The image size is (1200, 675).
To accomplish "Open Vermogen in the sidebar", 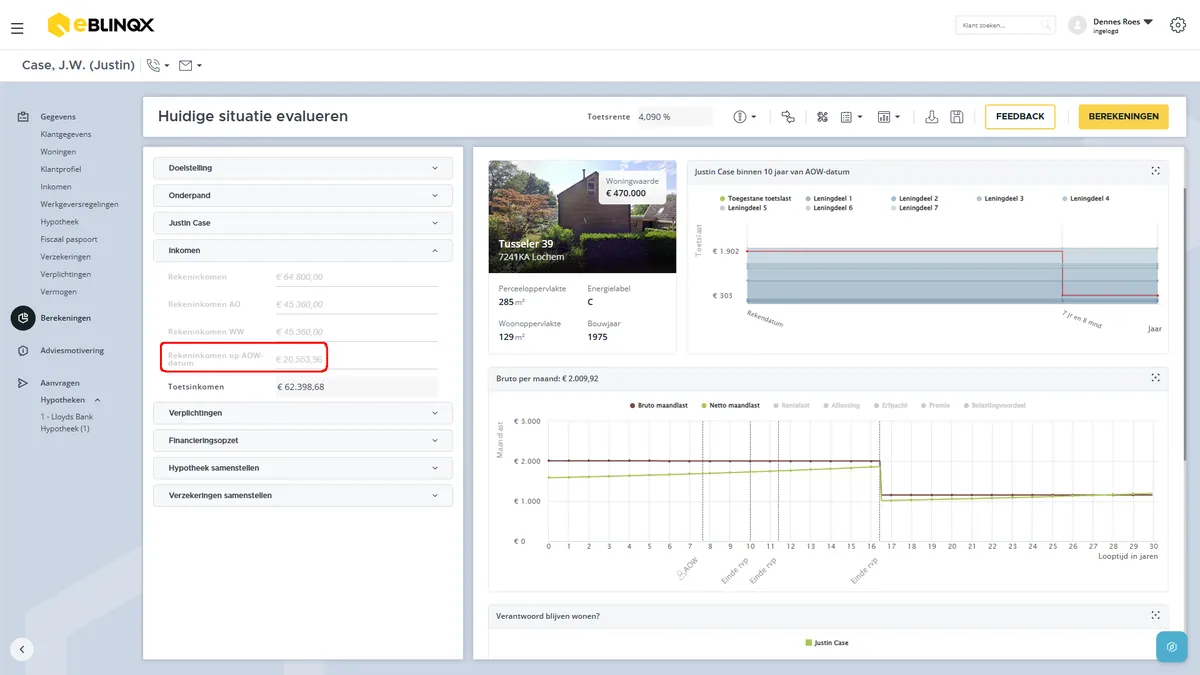I will pos(58,292).
